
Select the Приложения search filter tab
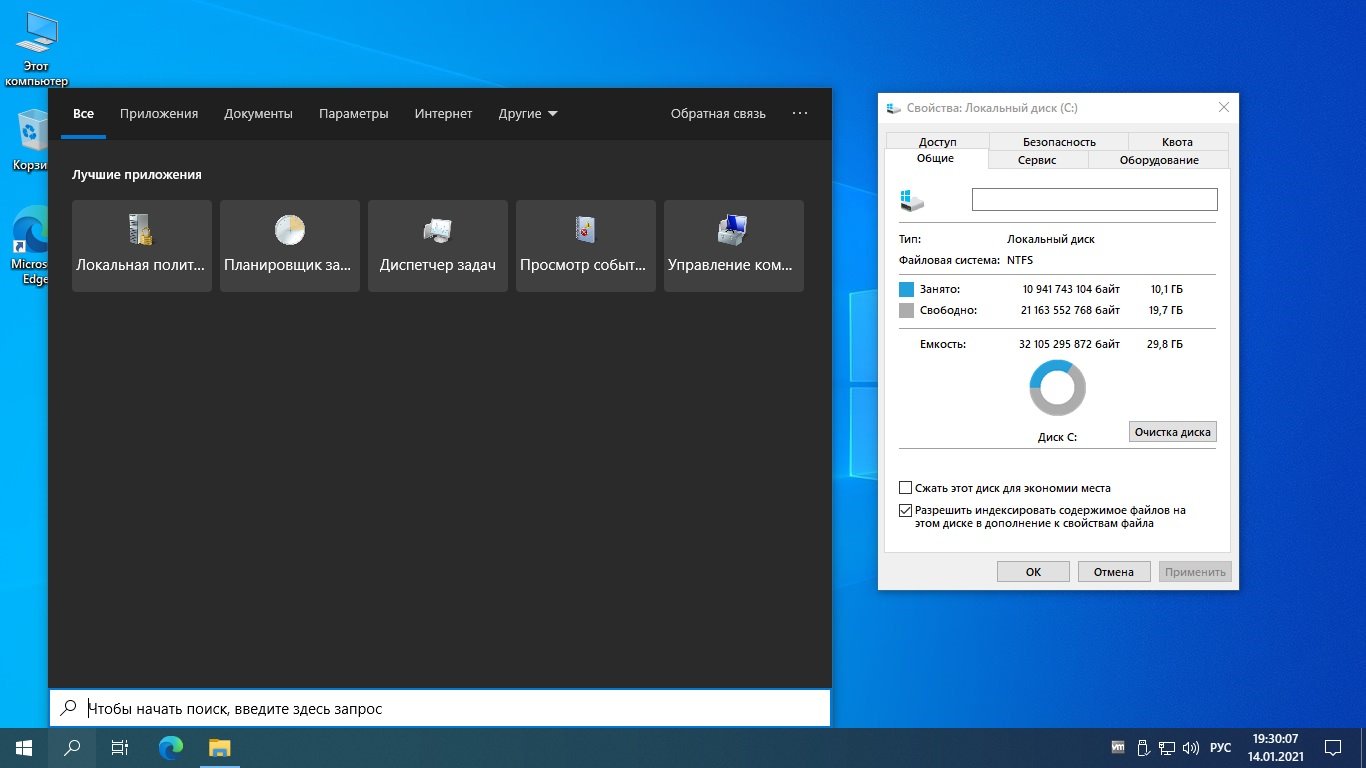pyautogui.click(x=159, y=114)
